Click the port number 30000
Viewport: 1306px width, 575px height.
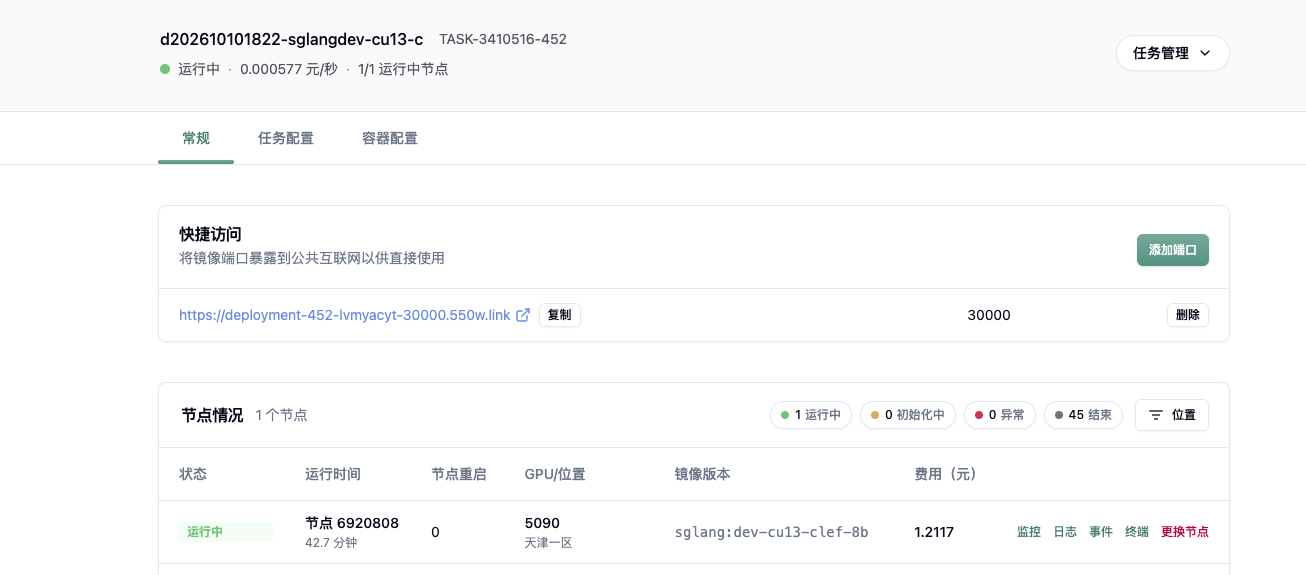coord(989,315)
